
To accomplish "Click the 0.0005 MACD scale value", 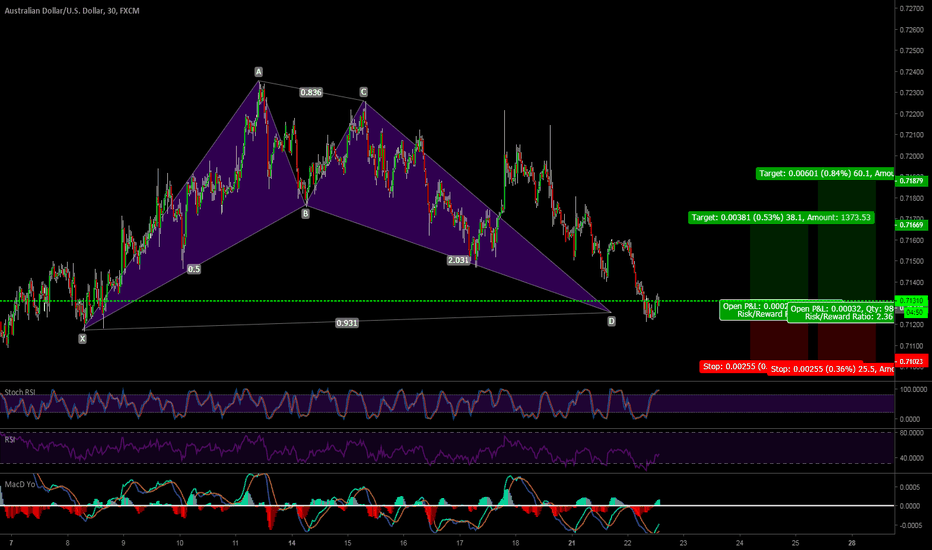I will 910,487.
